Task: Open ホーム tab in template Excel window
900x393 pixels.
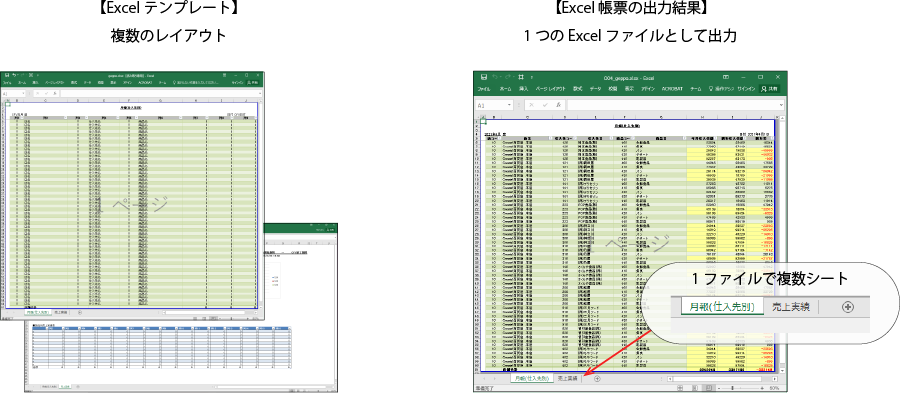Action: point(22,83)
